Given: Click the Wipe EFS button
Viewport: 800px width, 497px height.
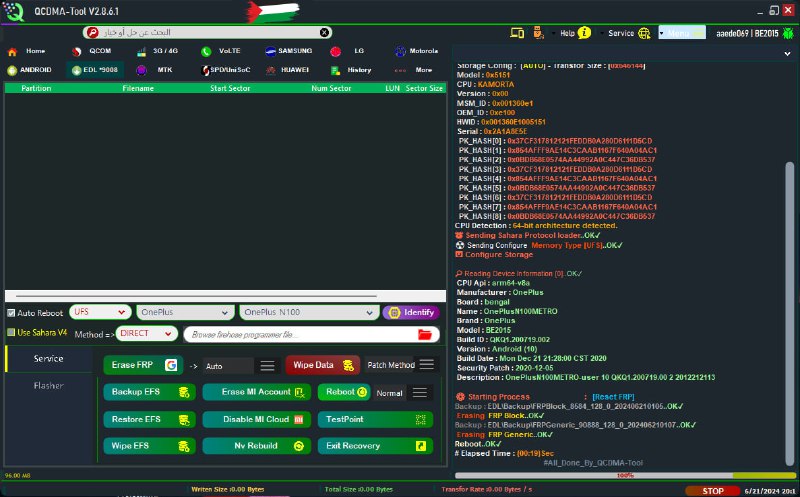Looking at the screenshot, I should click(x=149, y=446).
